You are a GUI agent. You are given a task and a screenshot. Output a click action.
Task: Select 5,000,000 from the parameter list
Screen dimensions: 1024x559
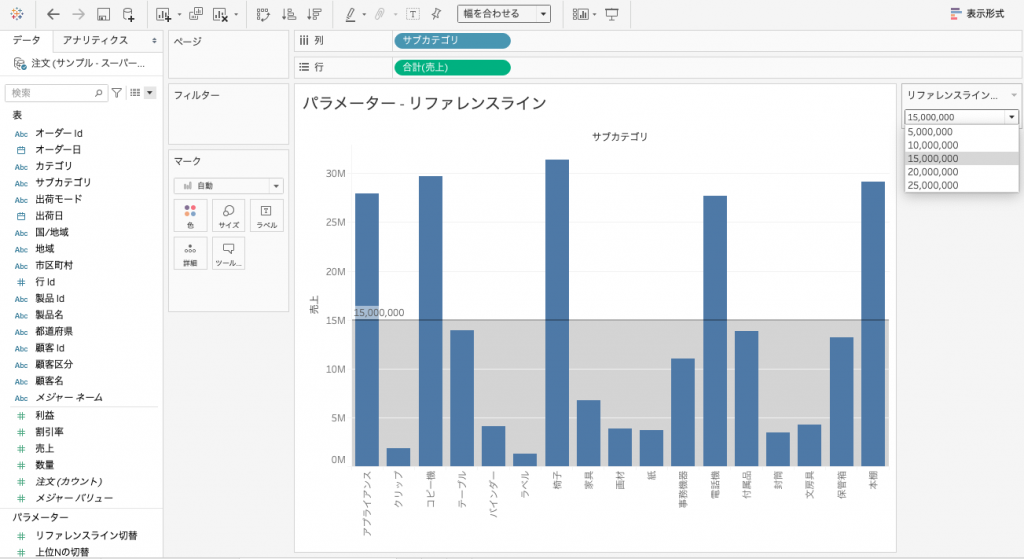961,132
